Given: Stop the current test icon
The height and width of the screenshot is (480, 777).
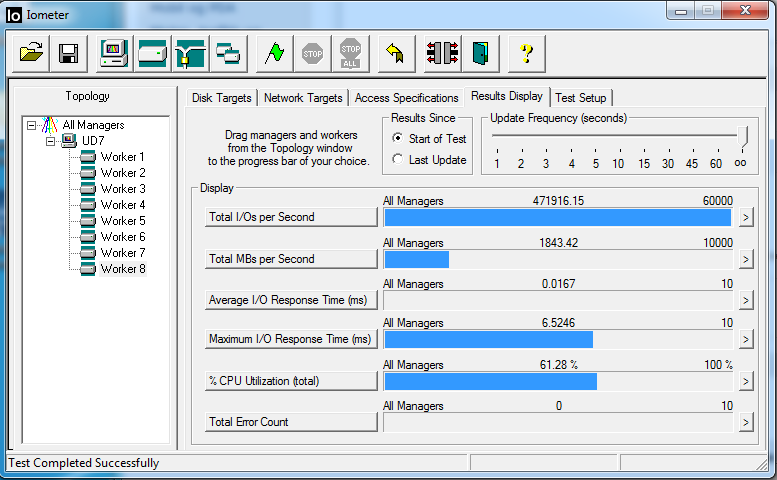Looking at the screenshot, I should [312, 53].
